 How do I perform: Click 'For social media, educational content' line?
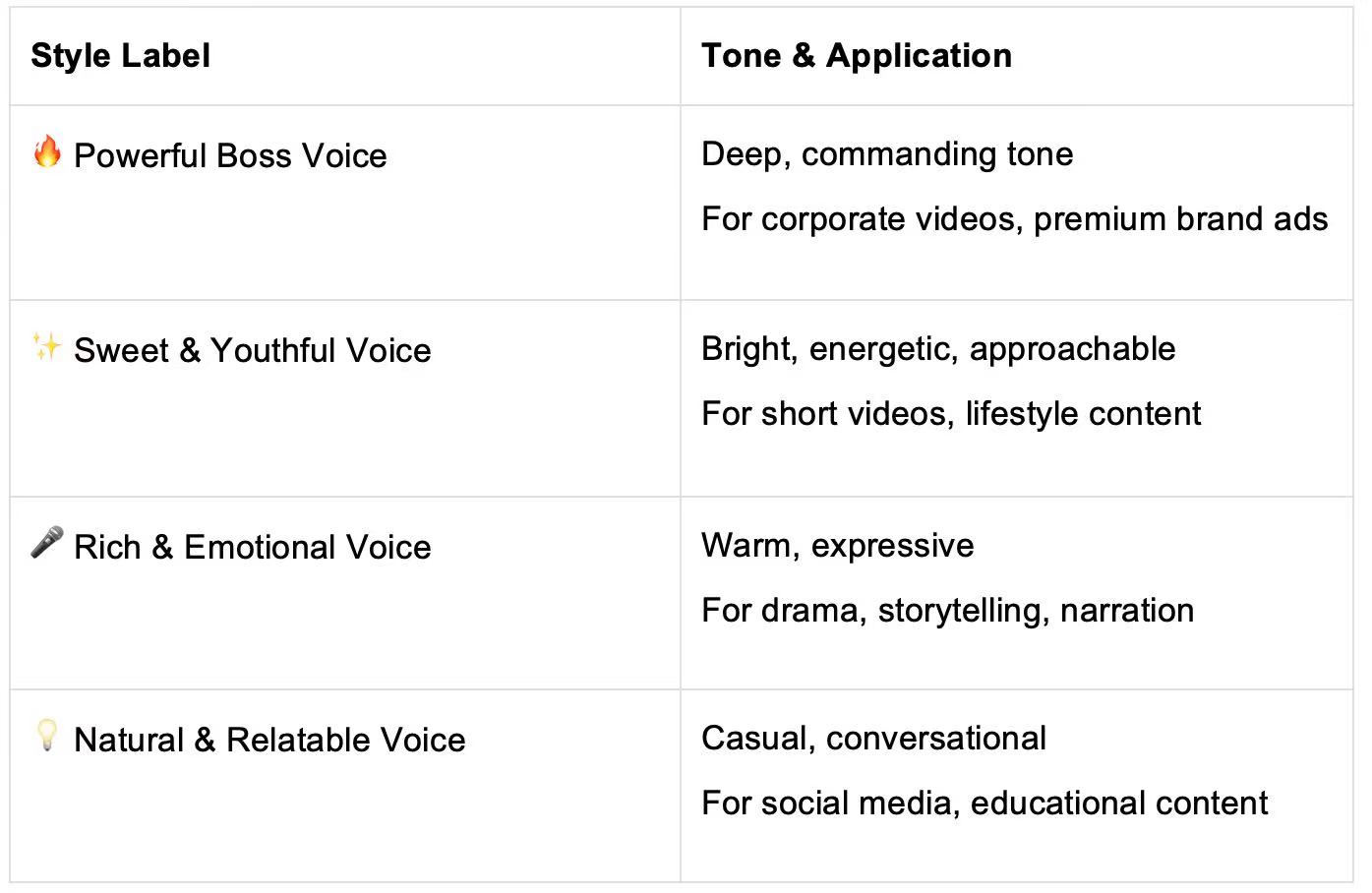[984, 804]
